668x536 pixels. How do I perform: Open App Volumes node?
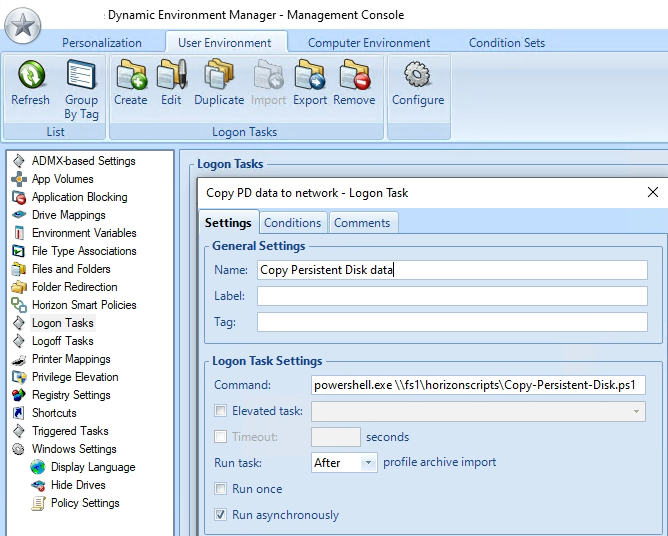point(63,179)
